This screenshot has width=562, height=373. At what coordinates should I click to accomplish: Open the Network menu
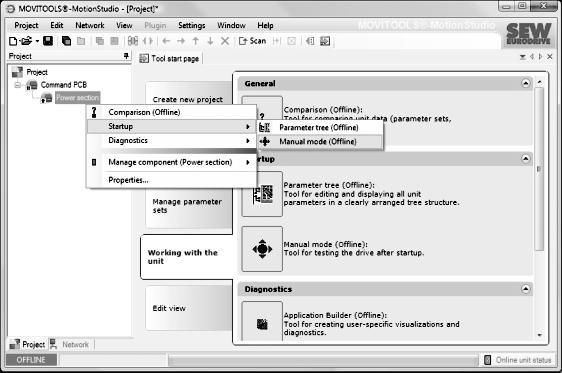pyautogui.click(x=90, y=25)
